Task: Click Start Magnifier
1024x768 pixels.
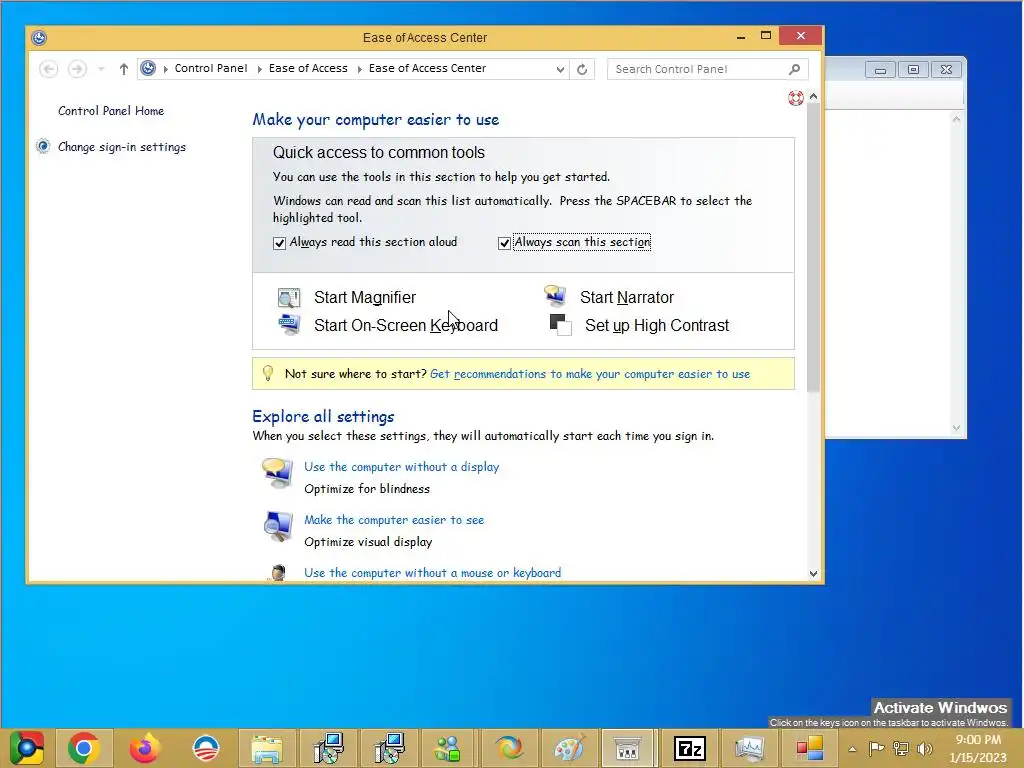Action: pyautogui.click(x=365, y=298)
